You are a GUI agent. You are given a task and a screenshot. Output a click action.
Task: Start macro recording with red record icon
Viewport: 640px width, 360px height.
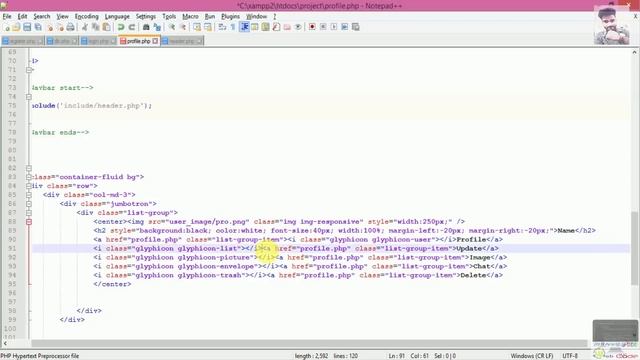[312, 27]
